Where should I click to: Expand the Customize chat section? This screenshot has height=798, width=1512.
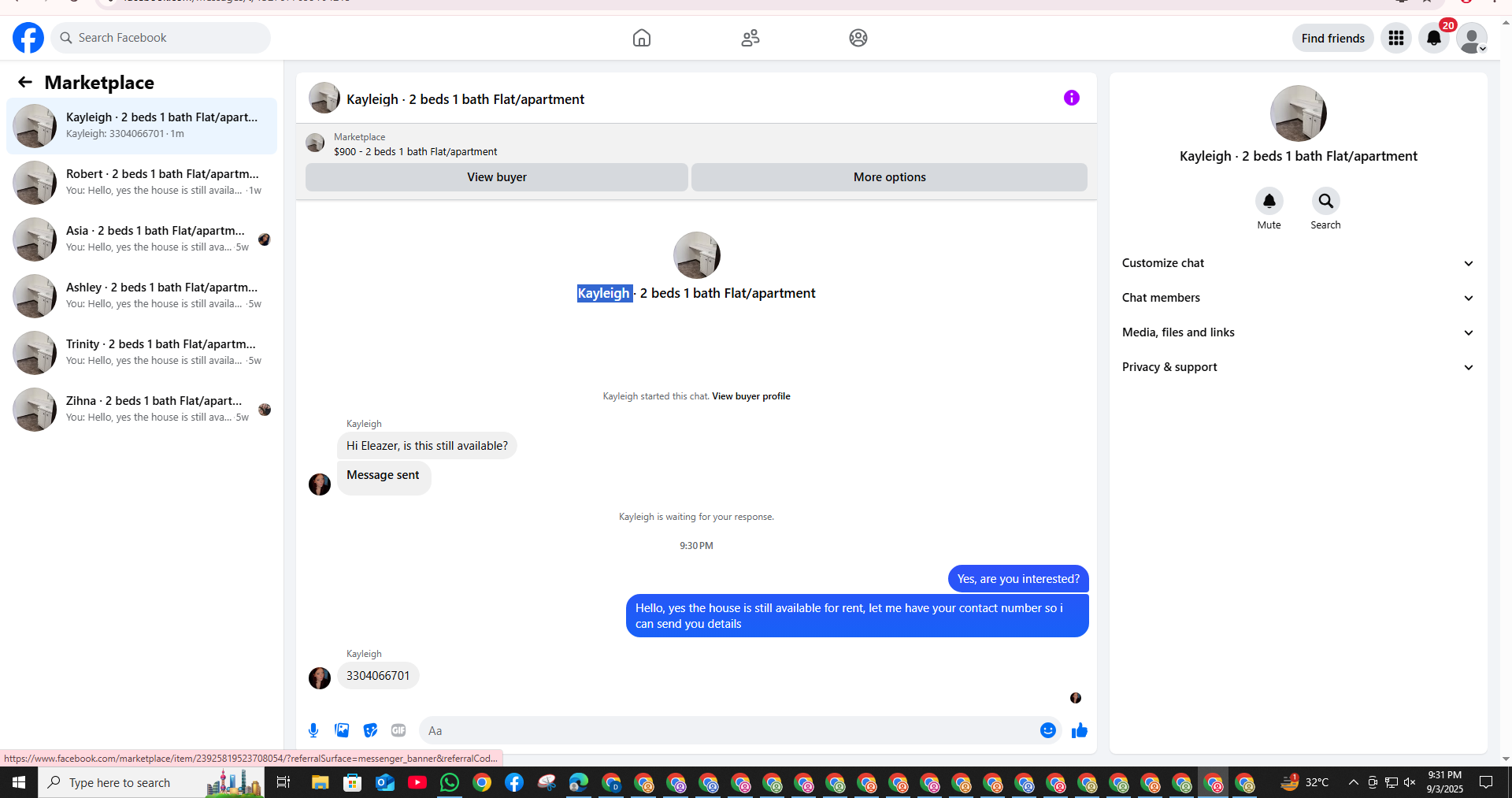[1298, 263]
